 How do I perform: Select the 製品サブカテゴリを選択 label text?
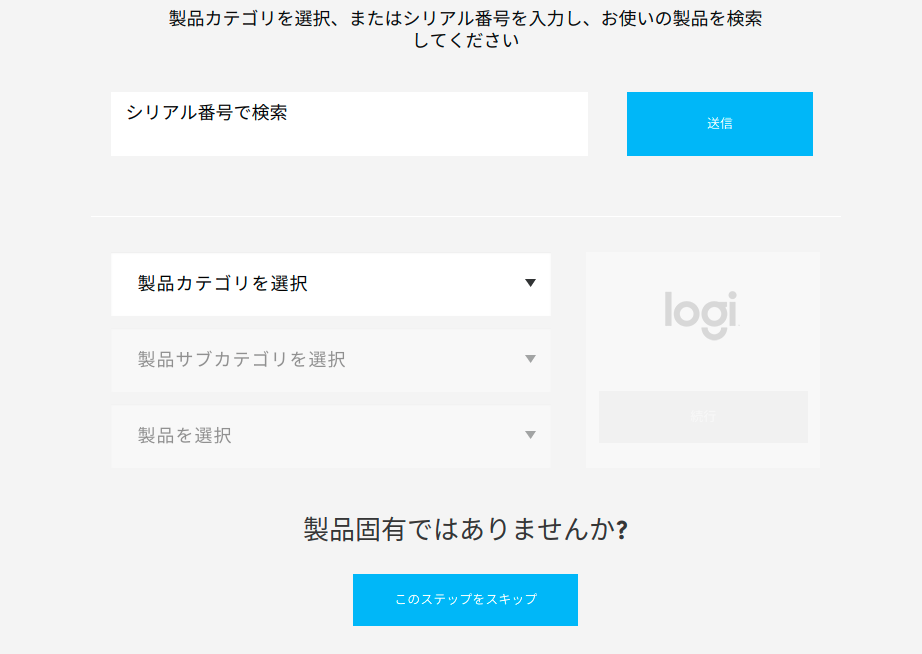[241, 360]
